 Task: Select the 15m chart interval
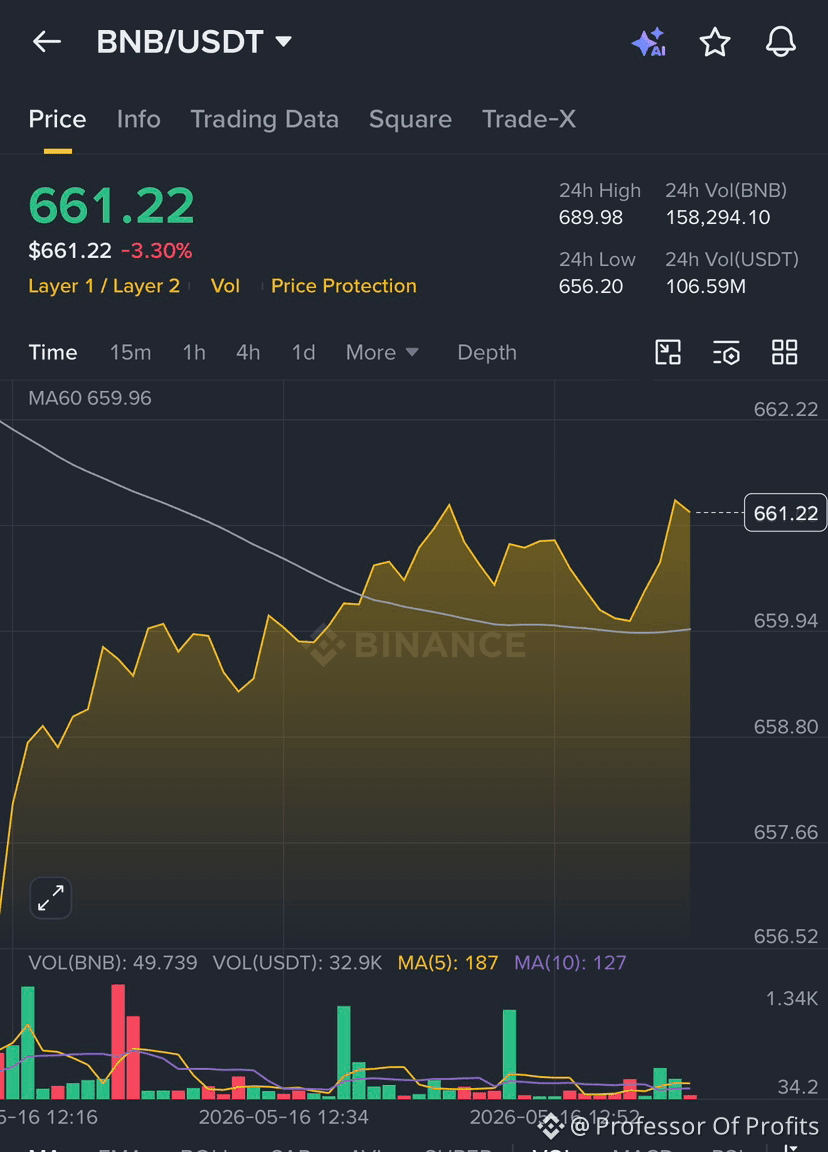tap(130, 353)
